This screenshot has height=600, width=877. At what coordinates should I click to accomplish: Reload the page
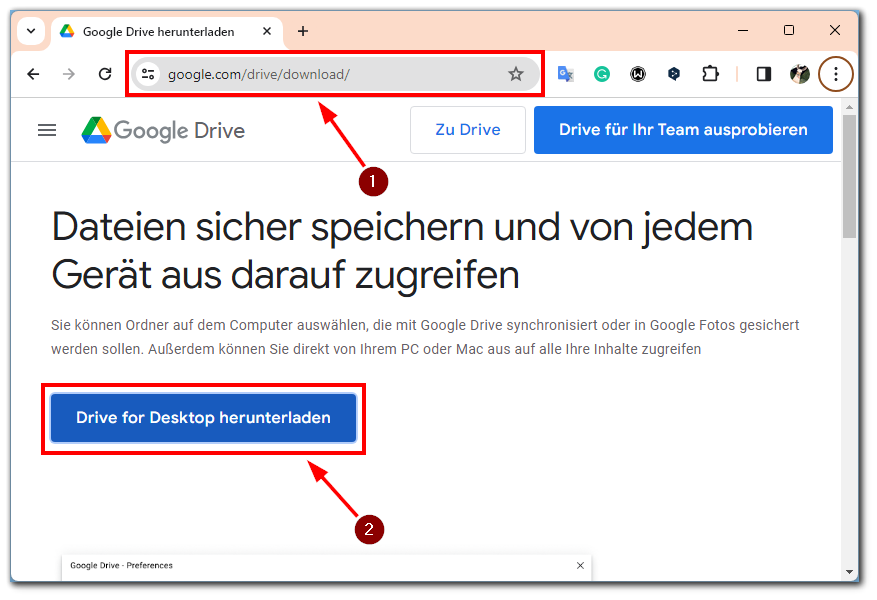tap(105, 74)
